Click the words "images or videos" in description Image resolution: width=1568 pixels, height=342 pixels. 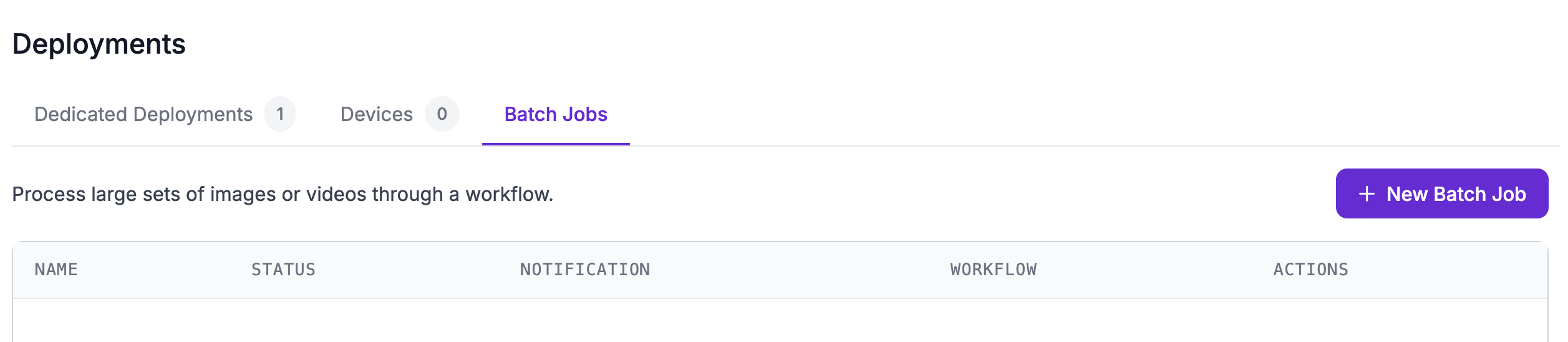coord(288,194)
